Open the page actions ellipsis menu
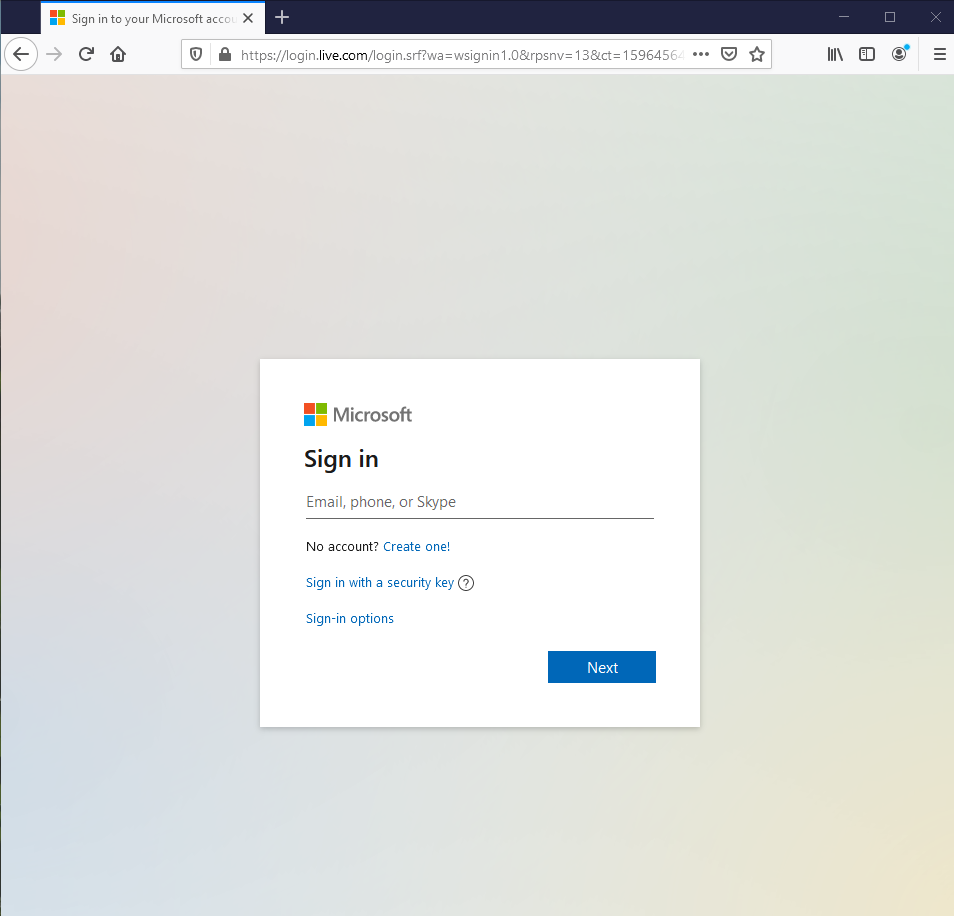 [700, 54]
